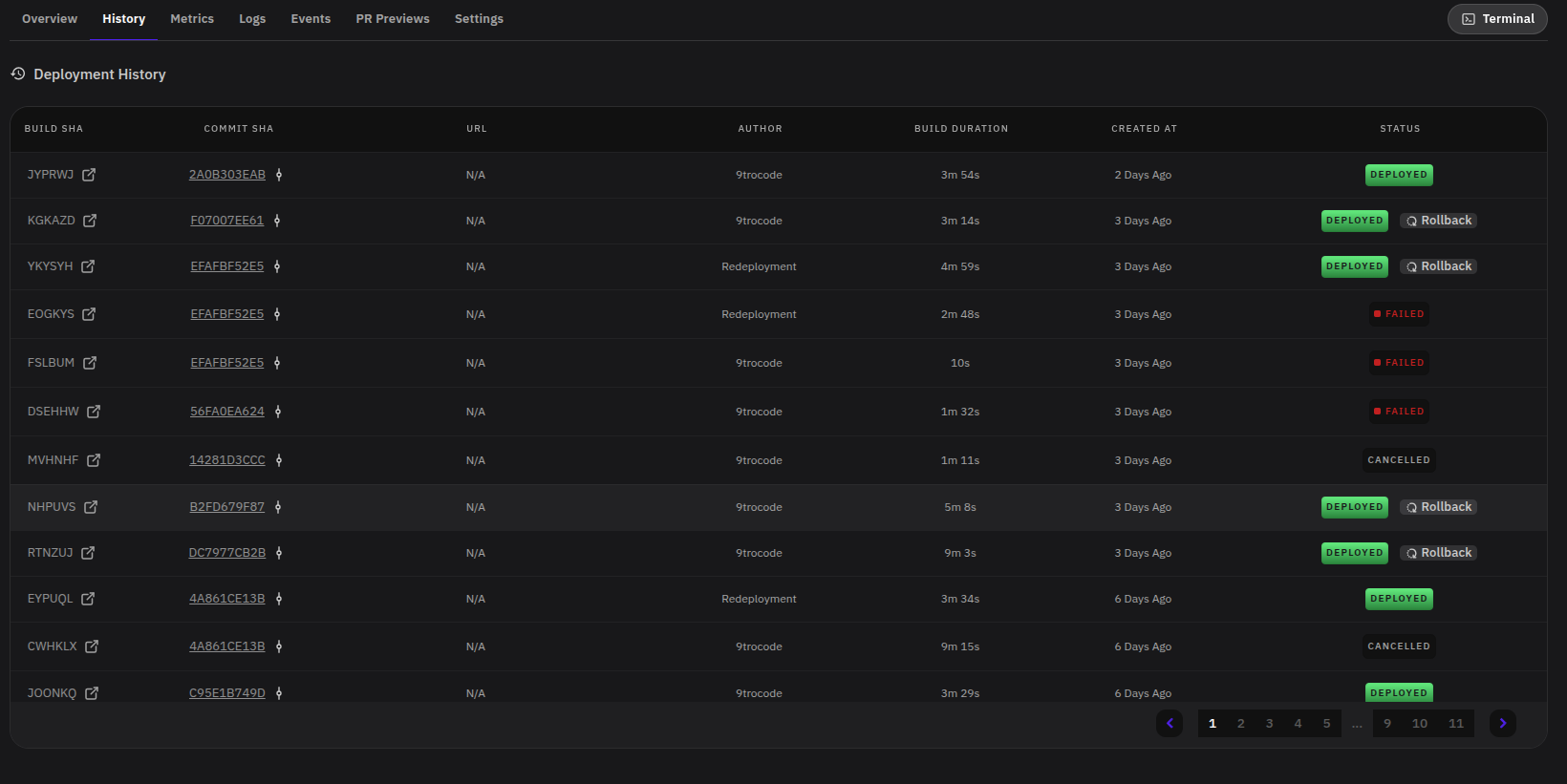This screenshot has height=784, width=1567.
Task: Click the DEPLOYED badge for JYPRWJ
Action: coord(1399,175)
